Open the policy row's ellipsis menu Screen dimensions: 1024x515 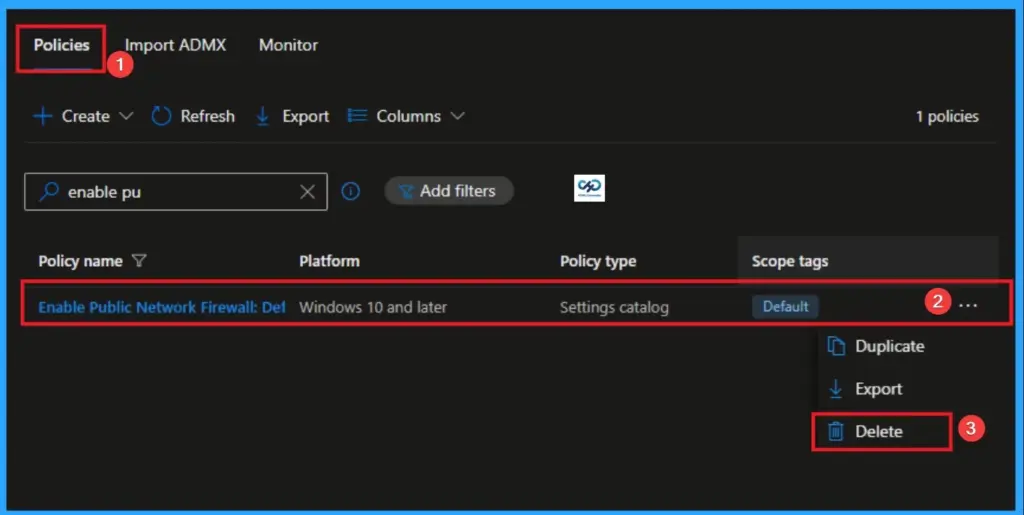[x=968, y=305]
